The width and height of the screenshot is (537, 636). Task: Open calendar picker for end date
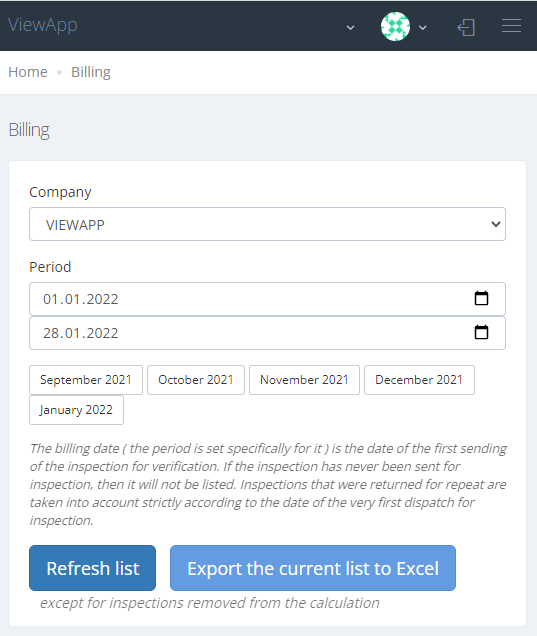pyautogui.click(x=481, y=333)
